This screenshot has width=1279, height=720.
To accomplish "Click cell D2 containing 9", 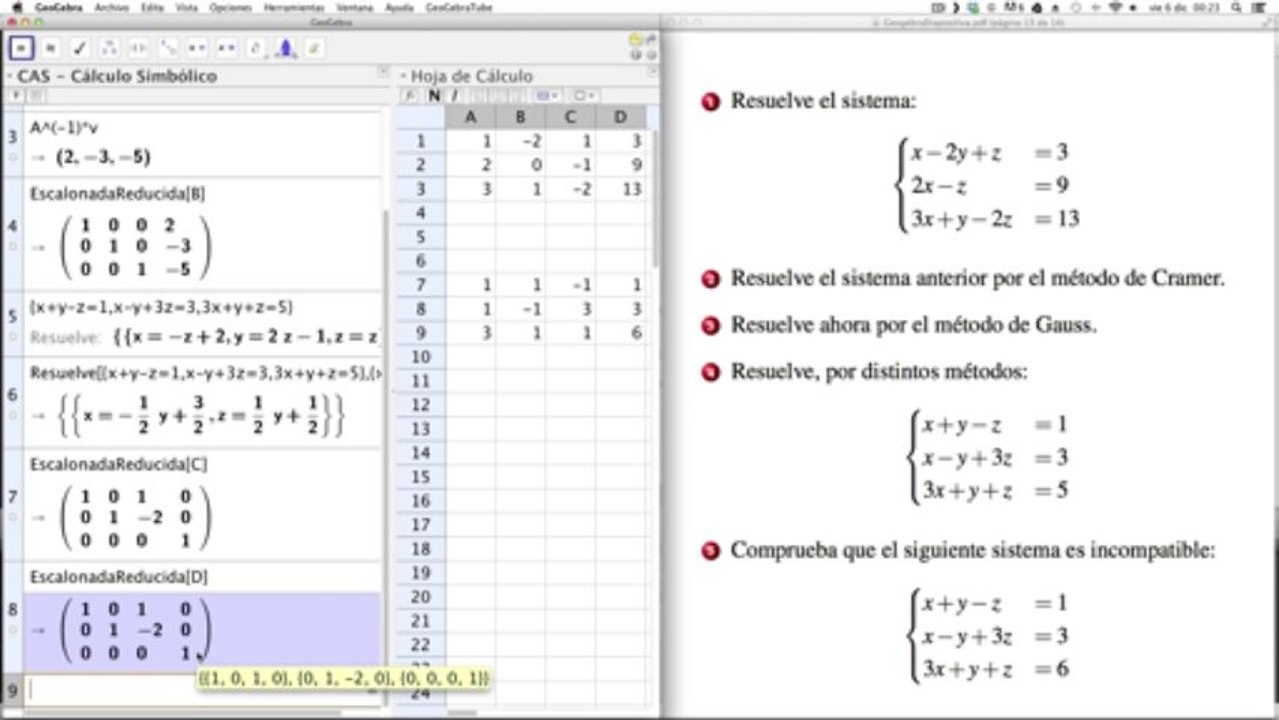I will coord(621,165).
